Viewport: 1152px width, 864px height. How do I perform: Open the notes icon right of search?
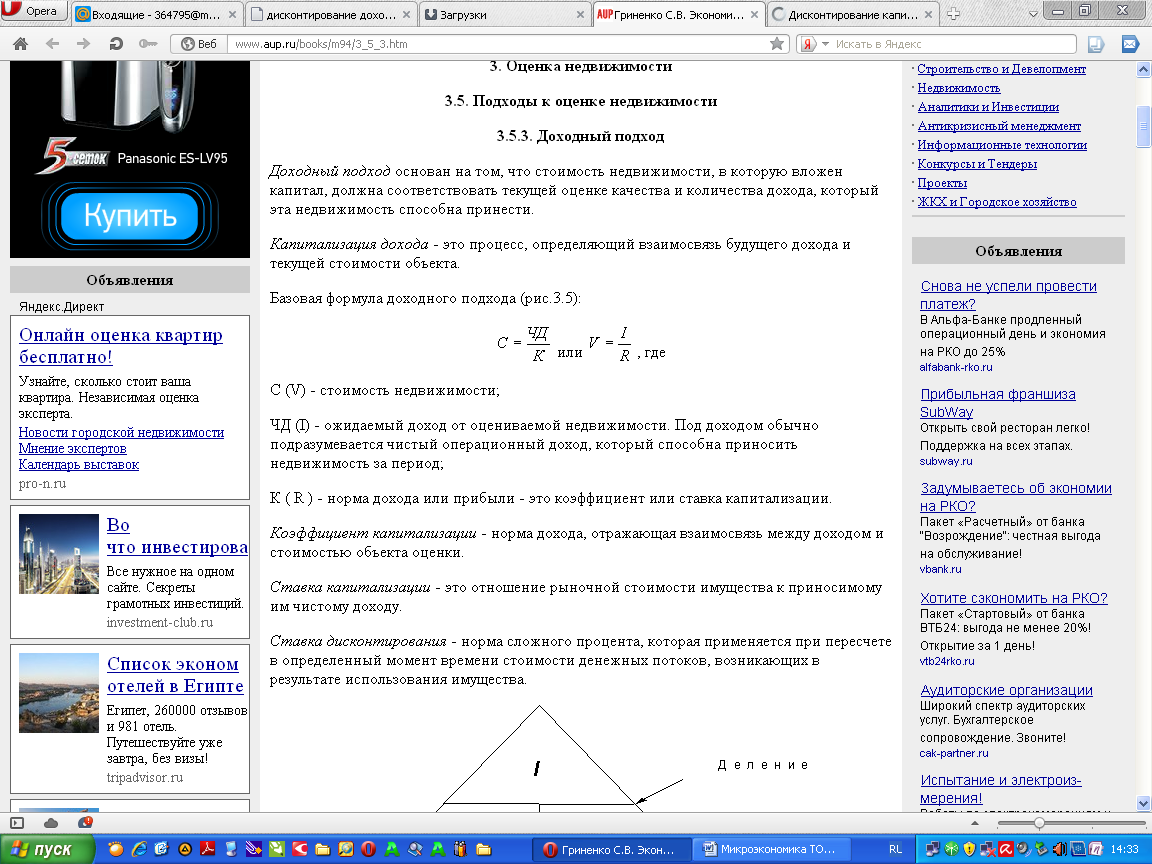click(x=1095, y=45)
